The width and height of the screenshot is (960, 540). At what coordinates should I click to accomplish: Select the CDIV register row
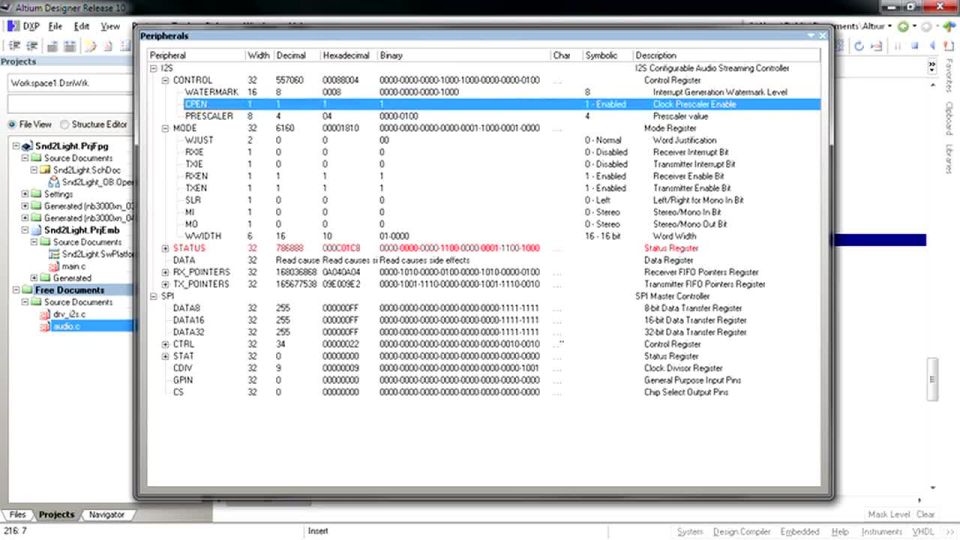click(x=484, y=369)
